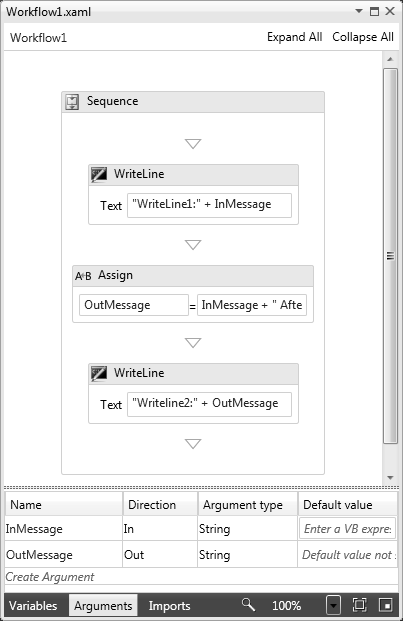
Task: Click the first WriteLine activity icon
Action: pos(99,174)
